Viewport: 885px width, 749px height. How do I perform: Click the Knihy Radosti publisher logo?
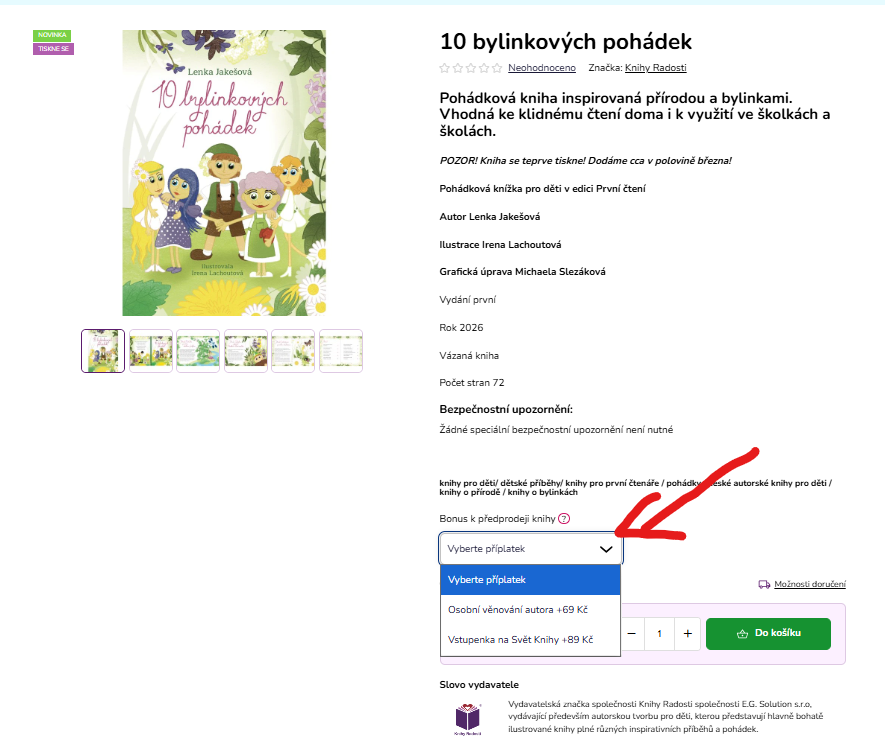click(467, 719)
